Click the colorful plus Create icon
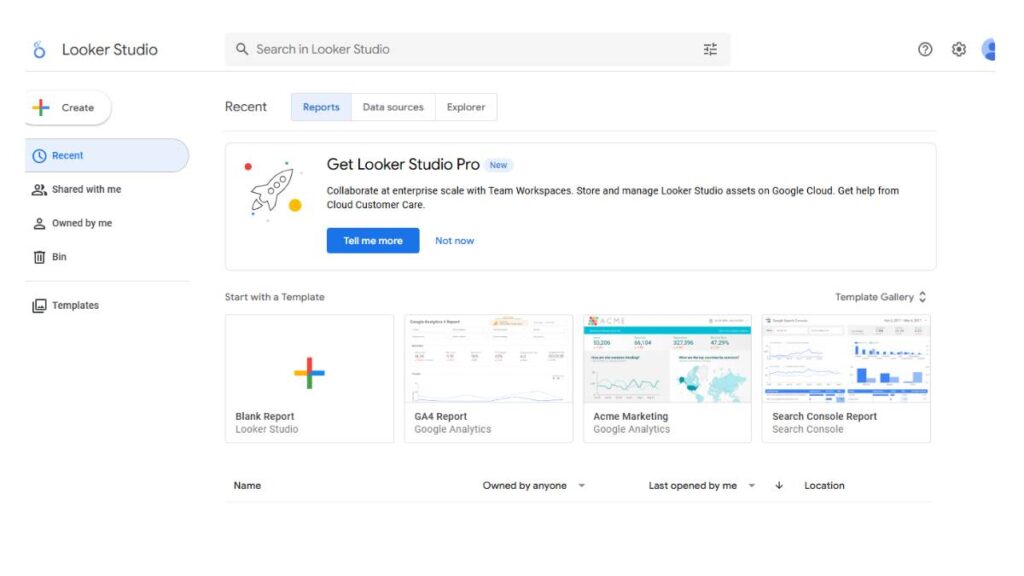This screenshot has height=576, width=1024. pyautogui.click(x=41, y=107)
